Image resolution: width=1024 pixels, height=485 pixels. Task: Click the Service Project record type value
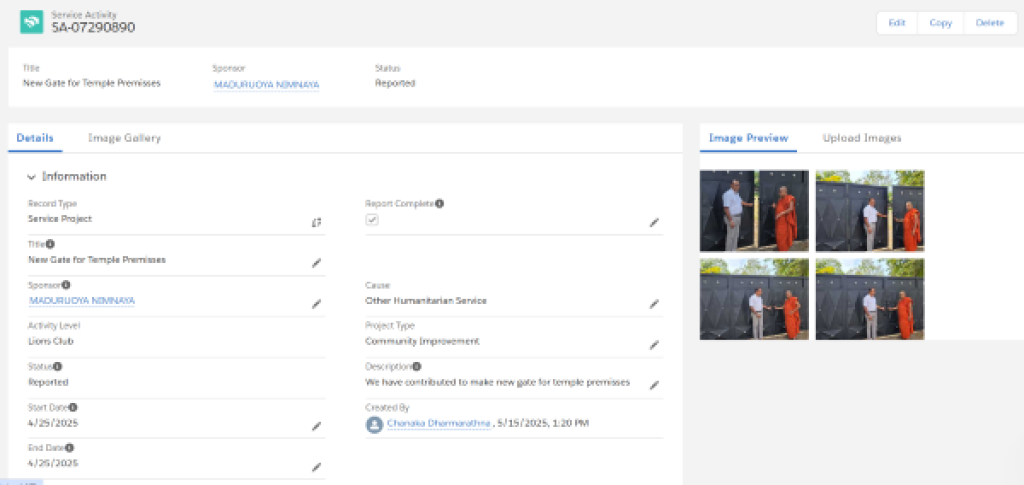point(60,219)
